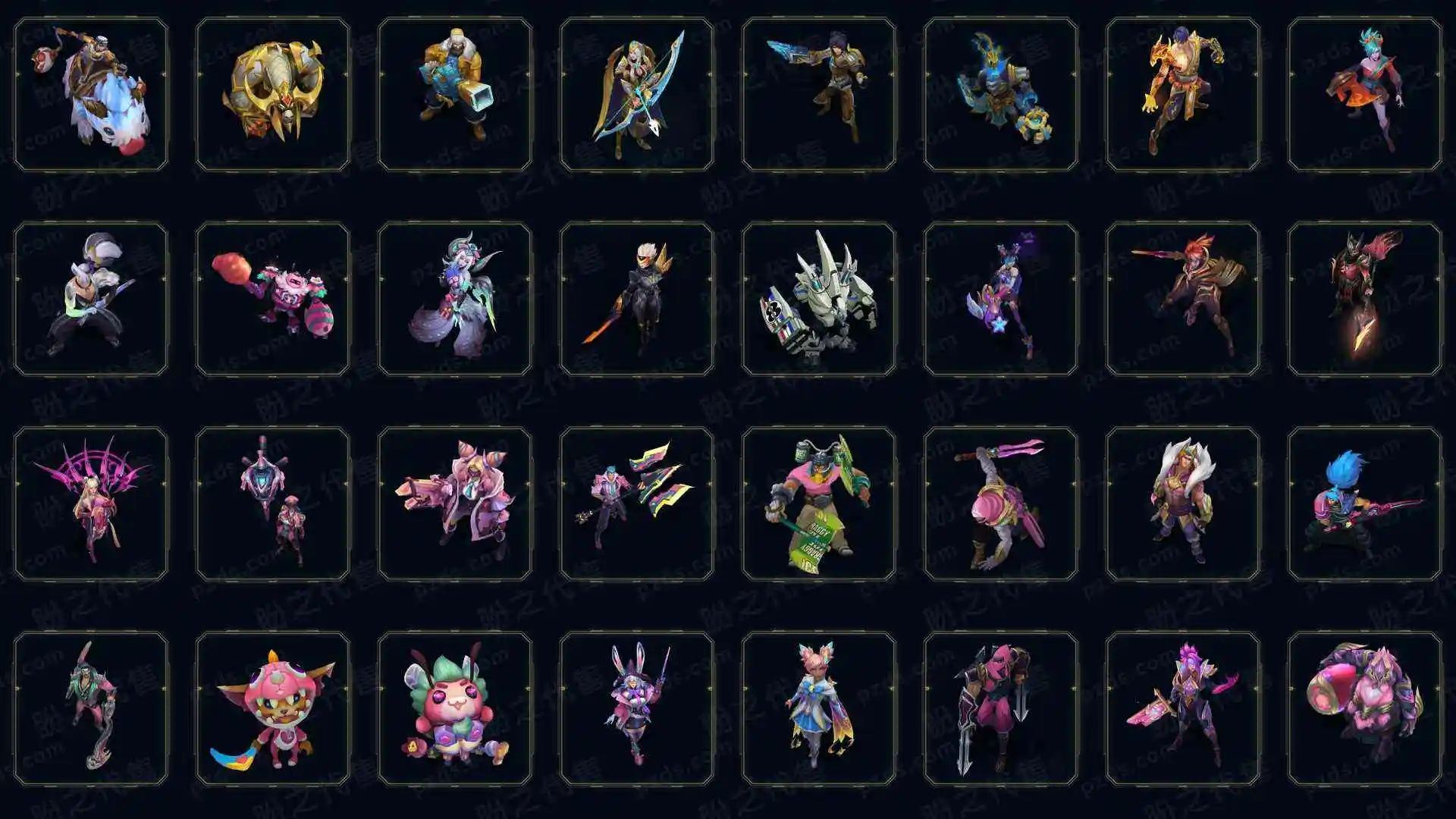Image resolution: width=1456 pixels, height=819 pixels.
Task: Choose the golden glowing fighter in flaming armor
Action: tap(1183, 94)
